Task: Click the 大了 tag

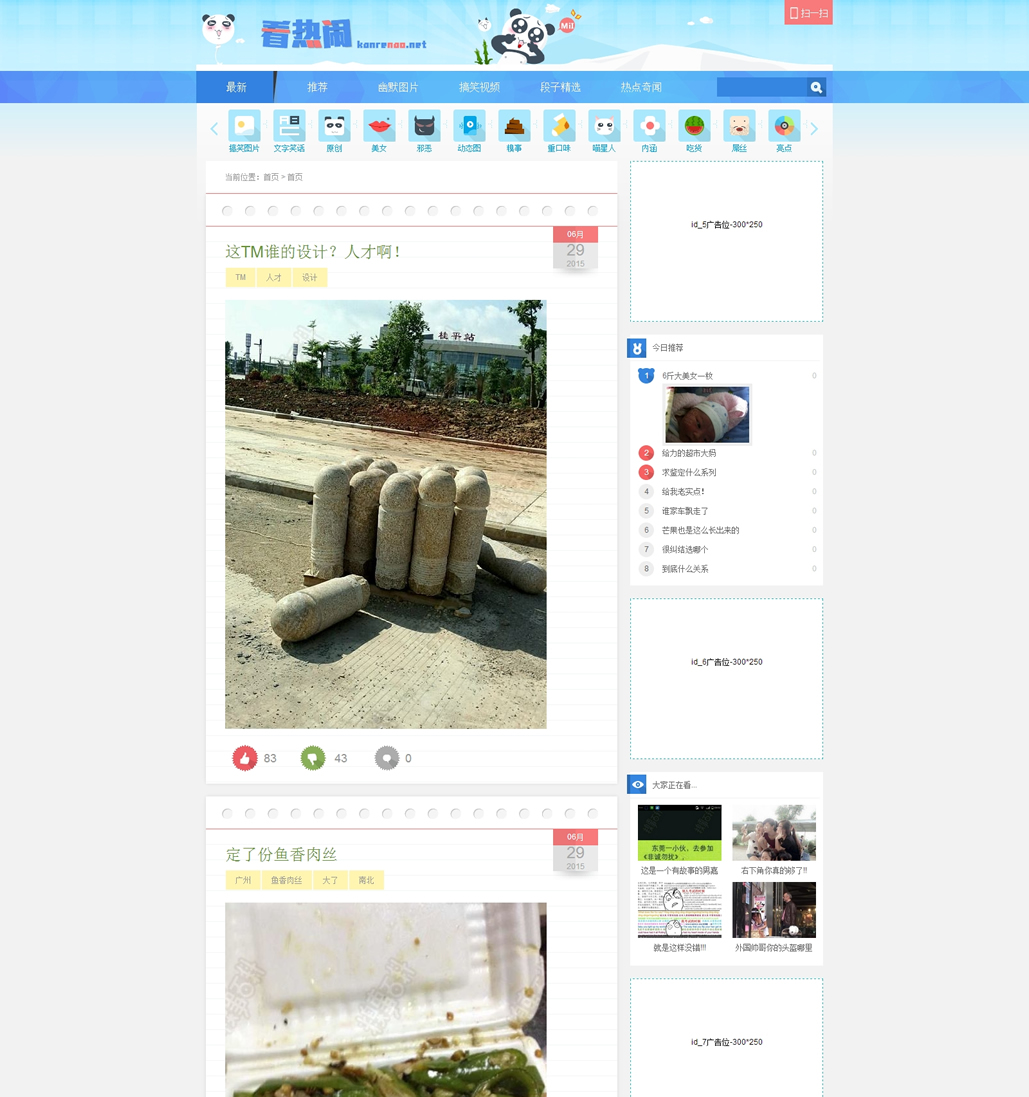Action: pos(330,880)
